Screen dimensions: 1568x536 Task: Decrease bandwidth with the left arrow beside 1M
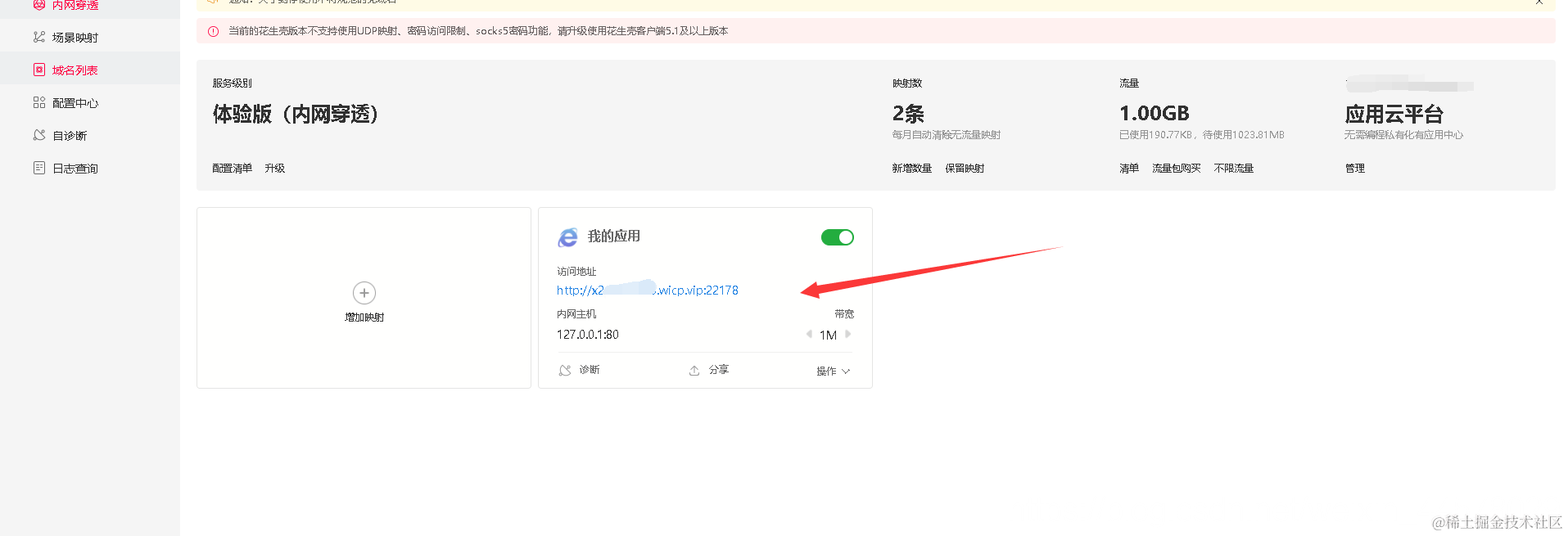pos(809,334)
